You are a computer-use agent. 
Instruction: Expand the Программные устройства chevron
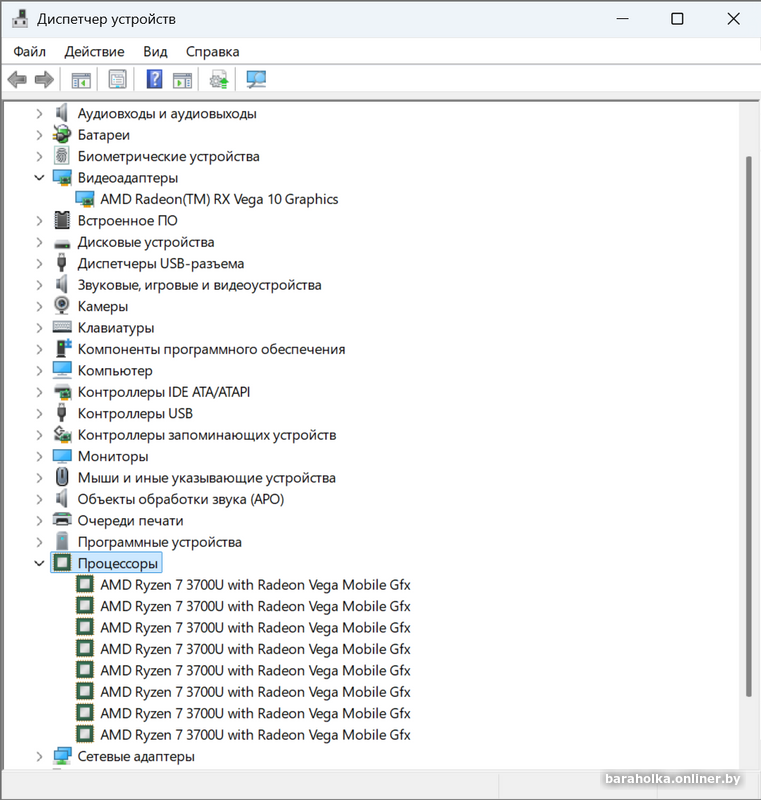[x=39, y=542]
